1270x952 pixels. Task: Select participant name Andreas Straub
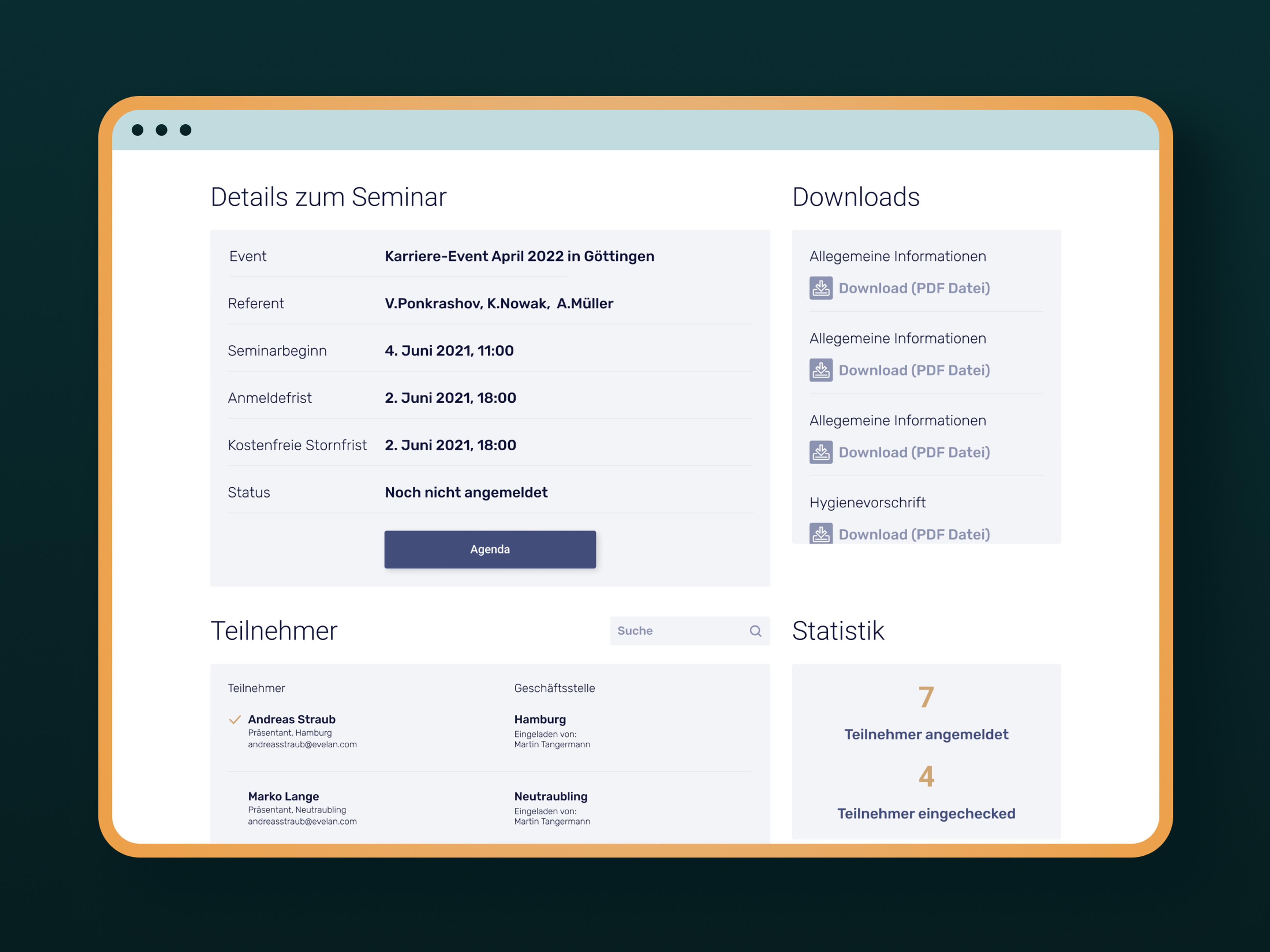pos(292,719)
